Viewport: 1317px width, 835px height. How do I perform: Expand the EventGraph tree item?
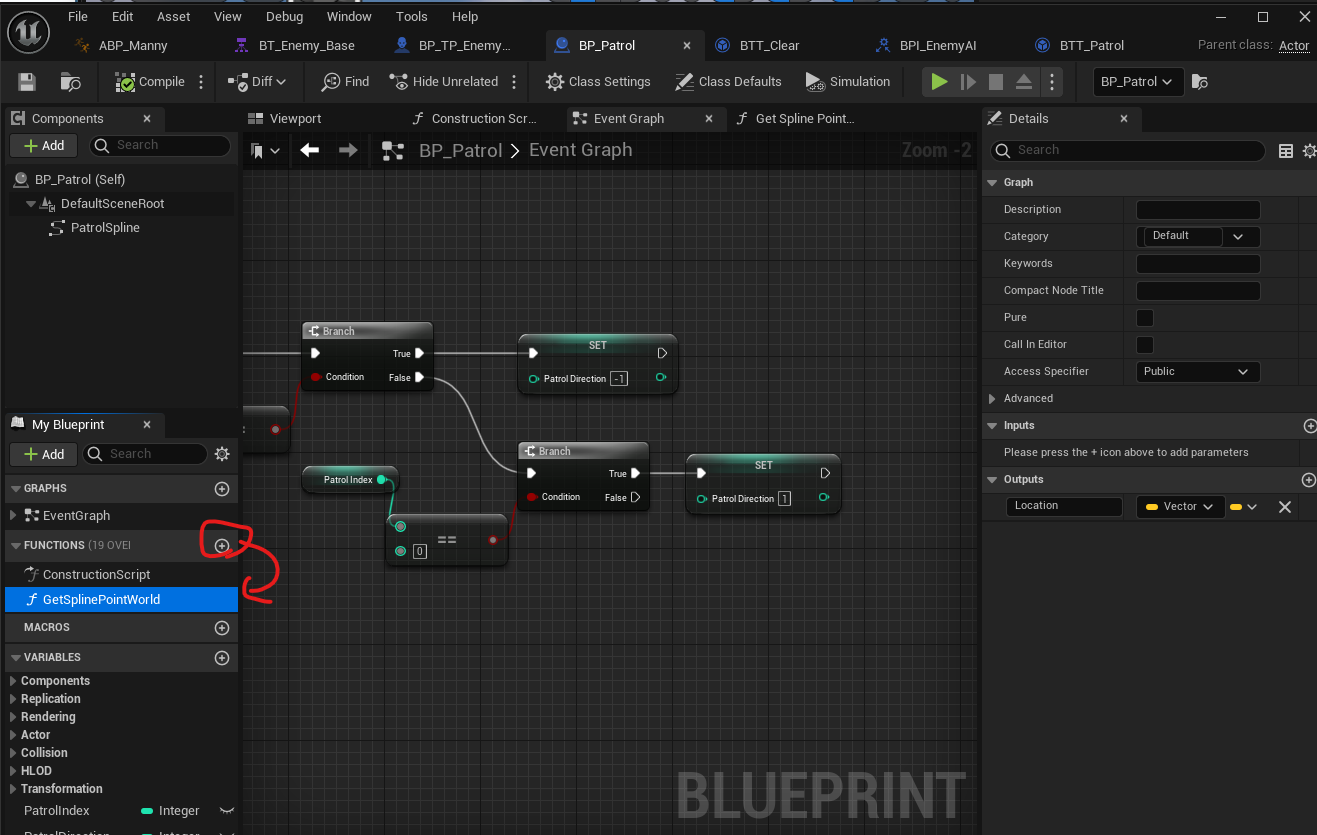point(13,515)
